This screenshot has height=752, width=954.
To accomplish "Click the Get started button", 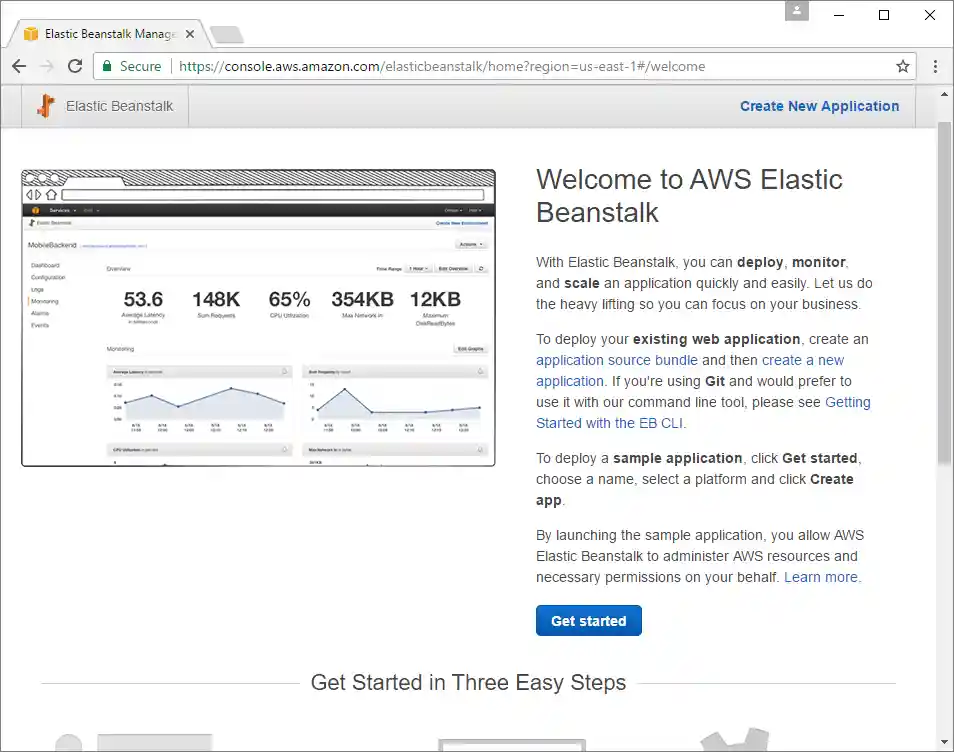I will (x=588, y=620).
